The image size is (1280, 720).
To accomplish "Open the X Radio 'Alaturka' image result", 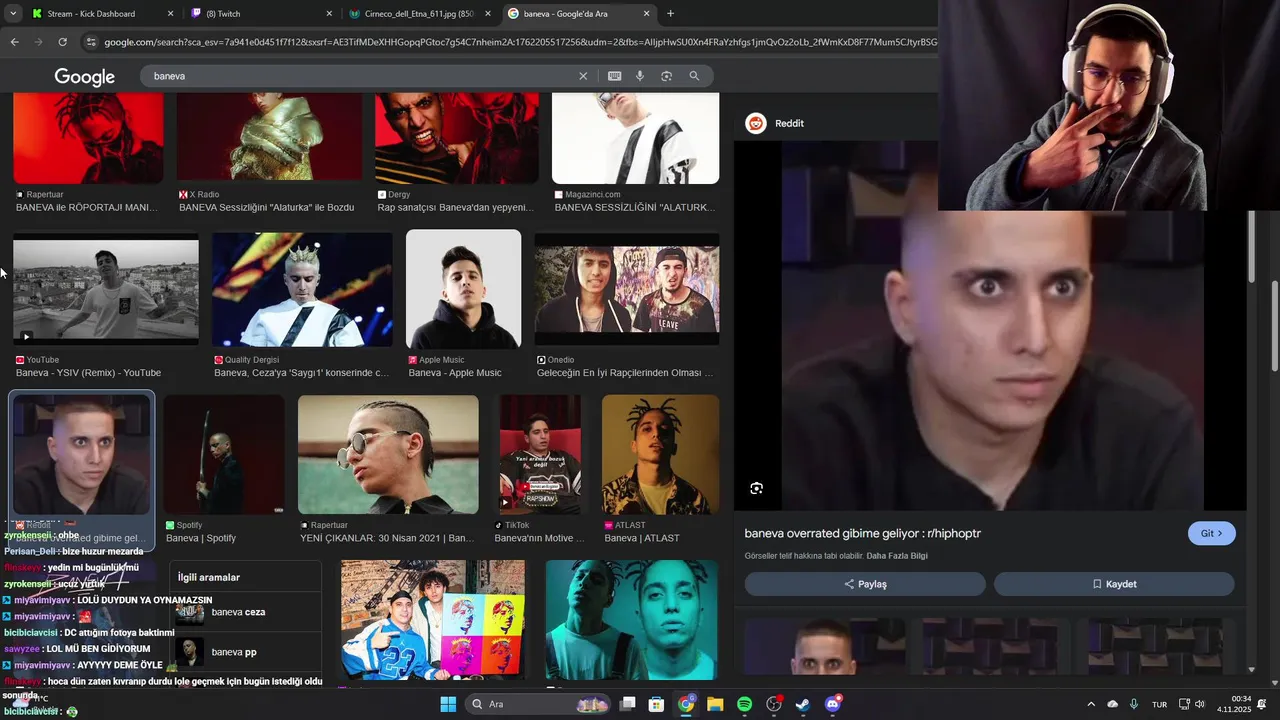I will (270, 138).
